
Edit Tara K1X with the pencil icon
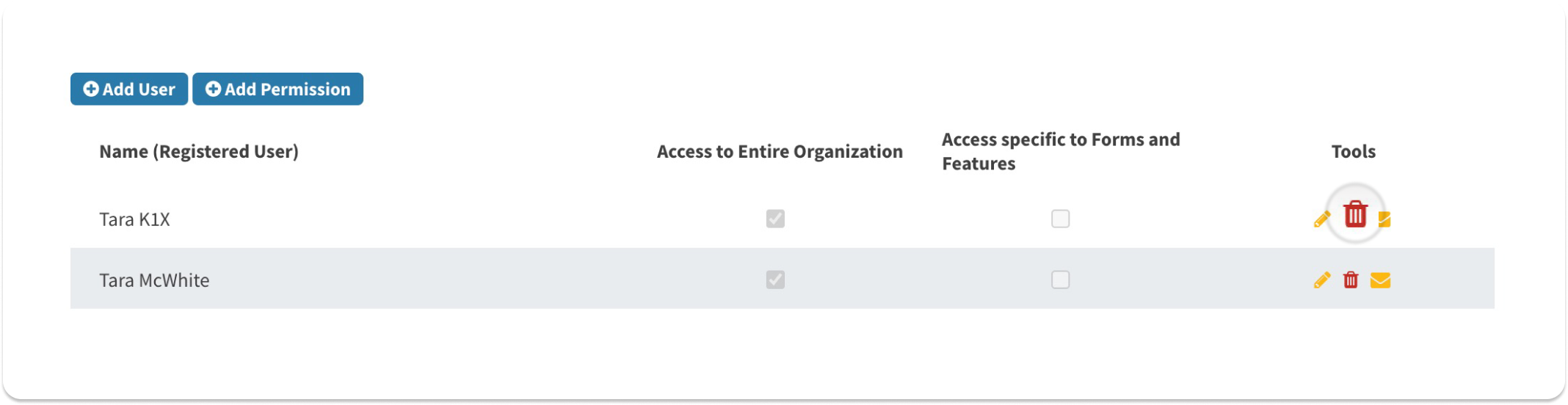coord(1322,219)
